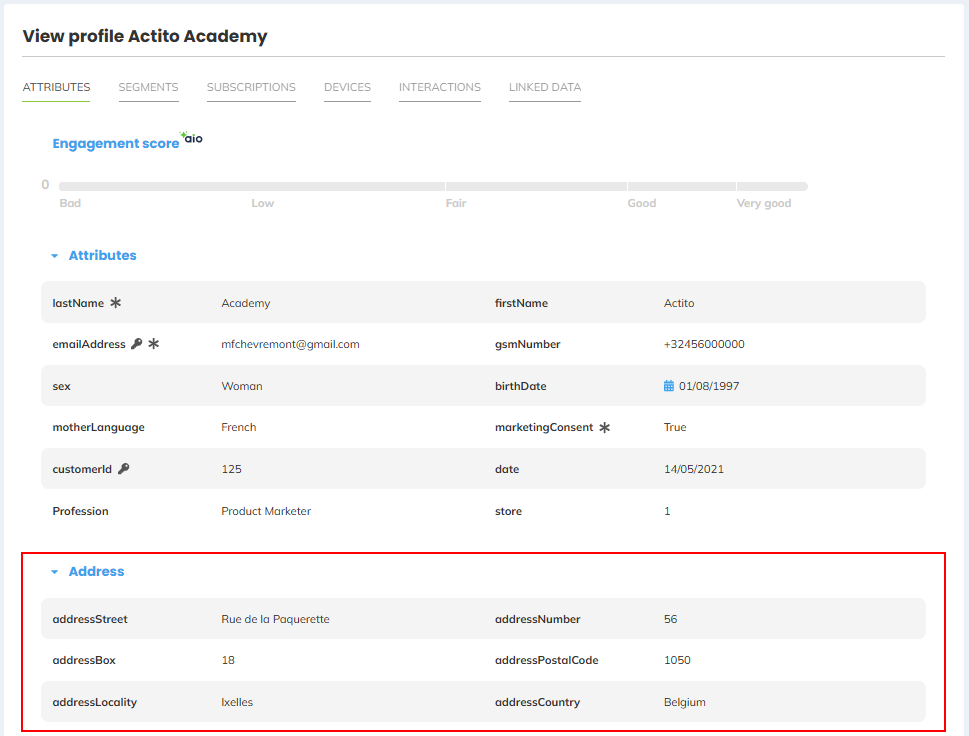Click the 'Fair' scale label
This screenshot has height=736, width=969.
click(x=456, y=203)
